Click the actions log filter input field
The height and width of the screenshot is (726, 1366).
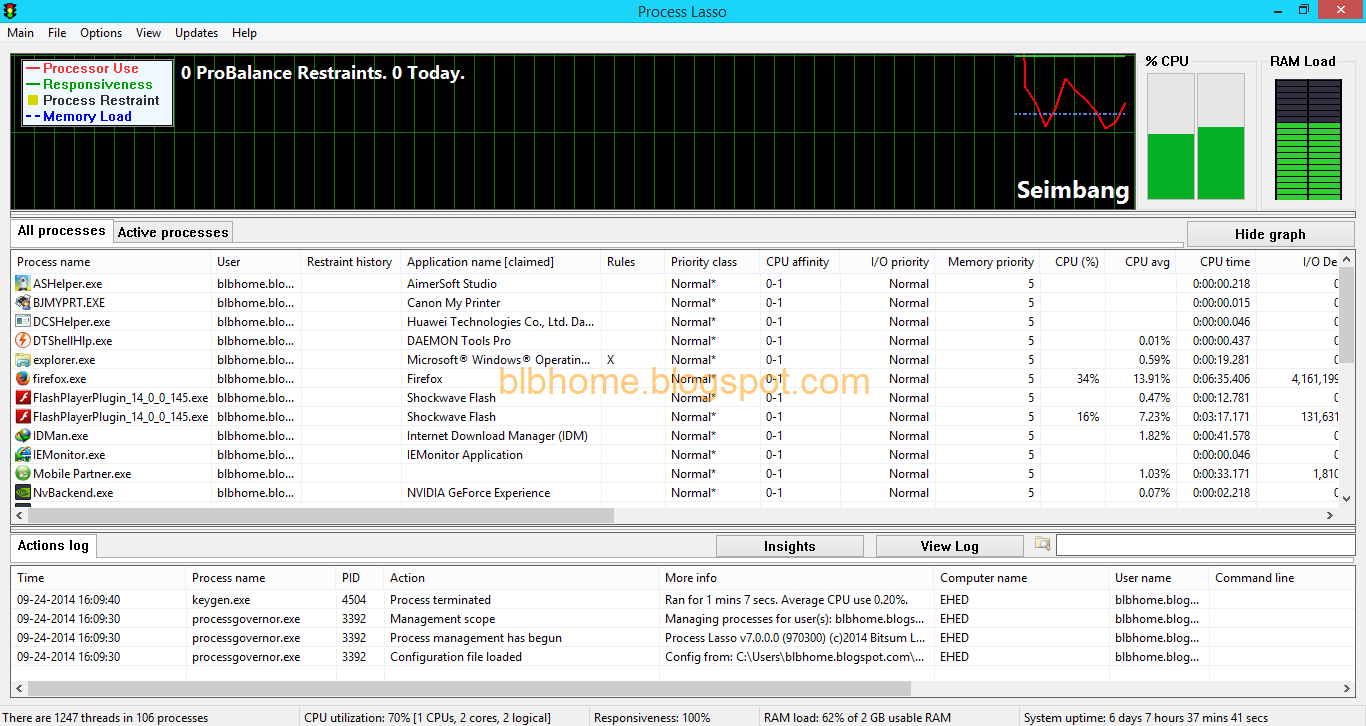[1205, 546]
